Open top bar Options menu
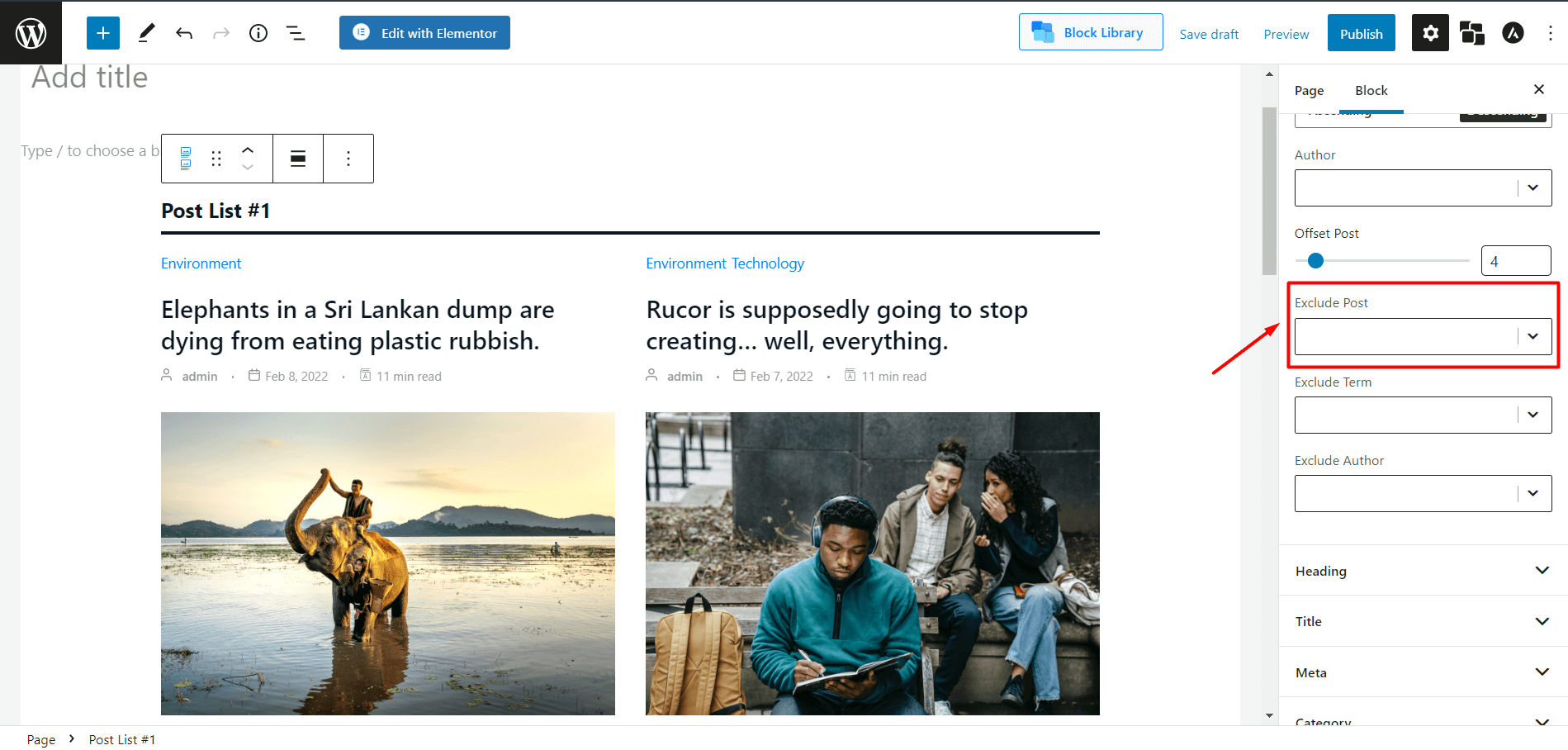Image resolution: width=1568 pixels, height=750 pixels. (x=1550, y=33)
